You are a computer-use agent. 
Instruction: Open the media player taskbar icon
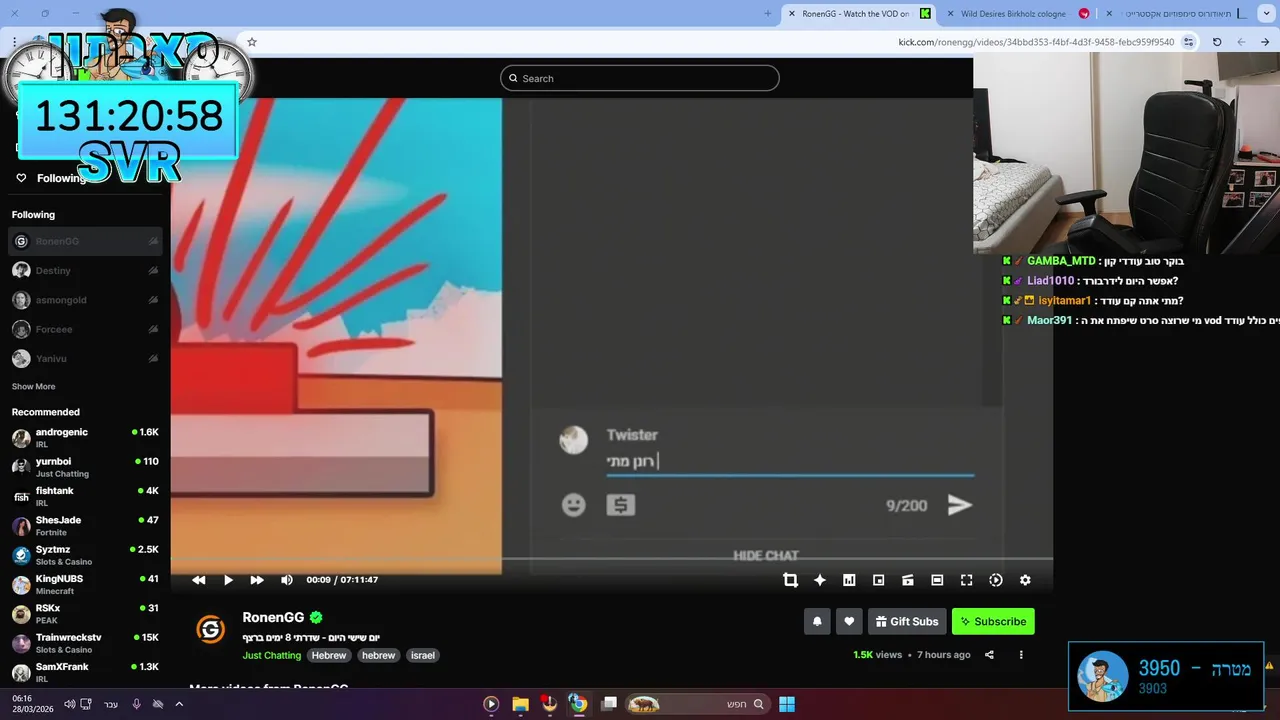(x=491, y=704)
